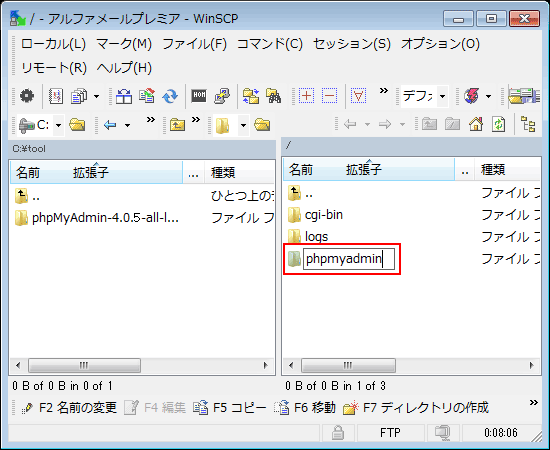Open the terminal console icon

(x=199, y=95)
